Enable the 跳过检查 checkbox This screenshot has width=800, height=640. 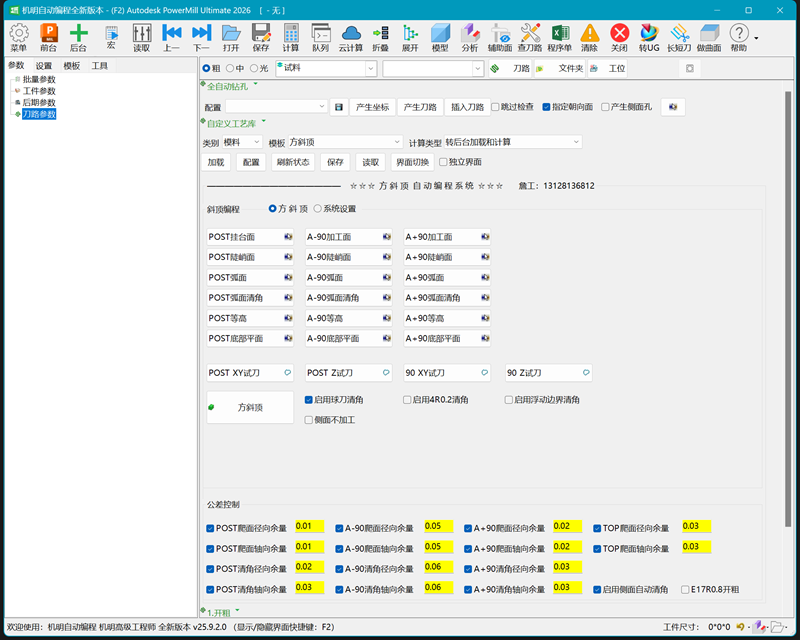point(496,107)
